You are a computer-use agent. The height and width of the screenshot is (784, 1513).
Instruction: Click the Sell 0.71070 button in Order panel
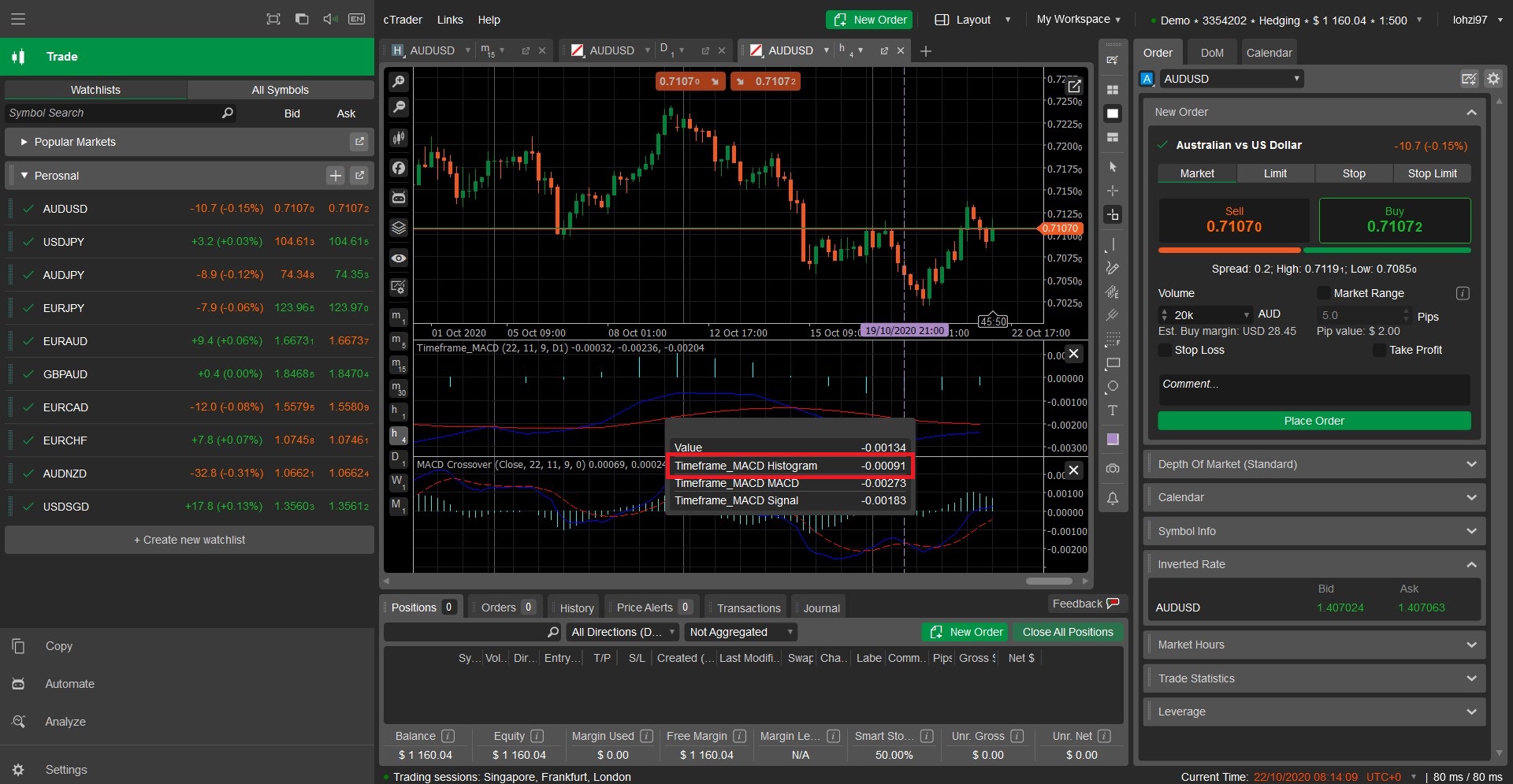(1234, 221)
